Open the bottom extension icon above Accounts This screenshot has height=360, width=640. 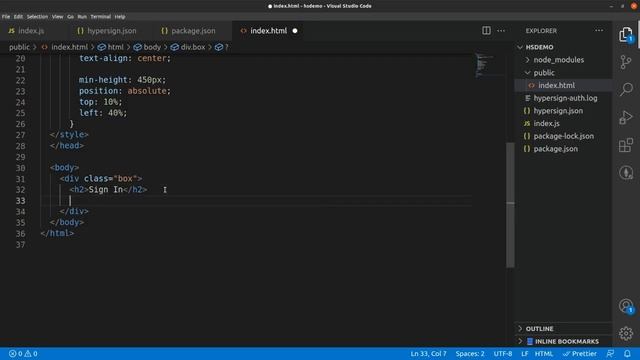[626, 173]
